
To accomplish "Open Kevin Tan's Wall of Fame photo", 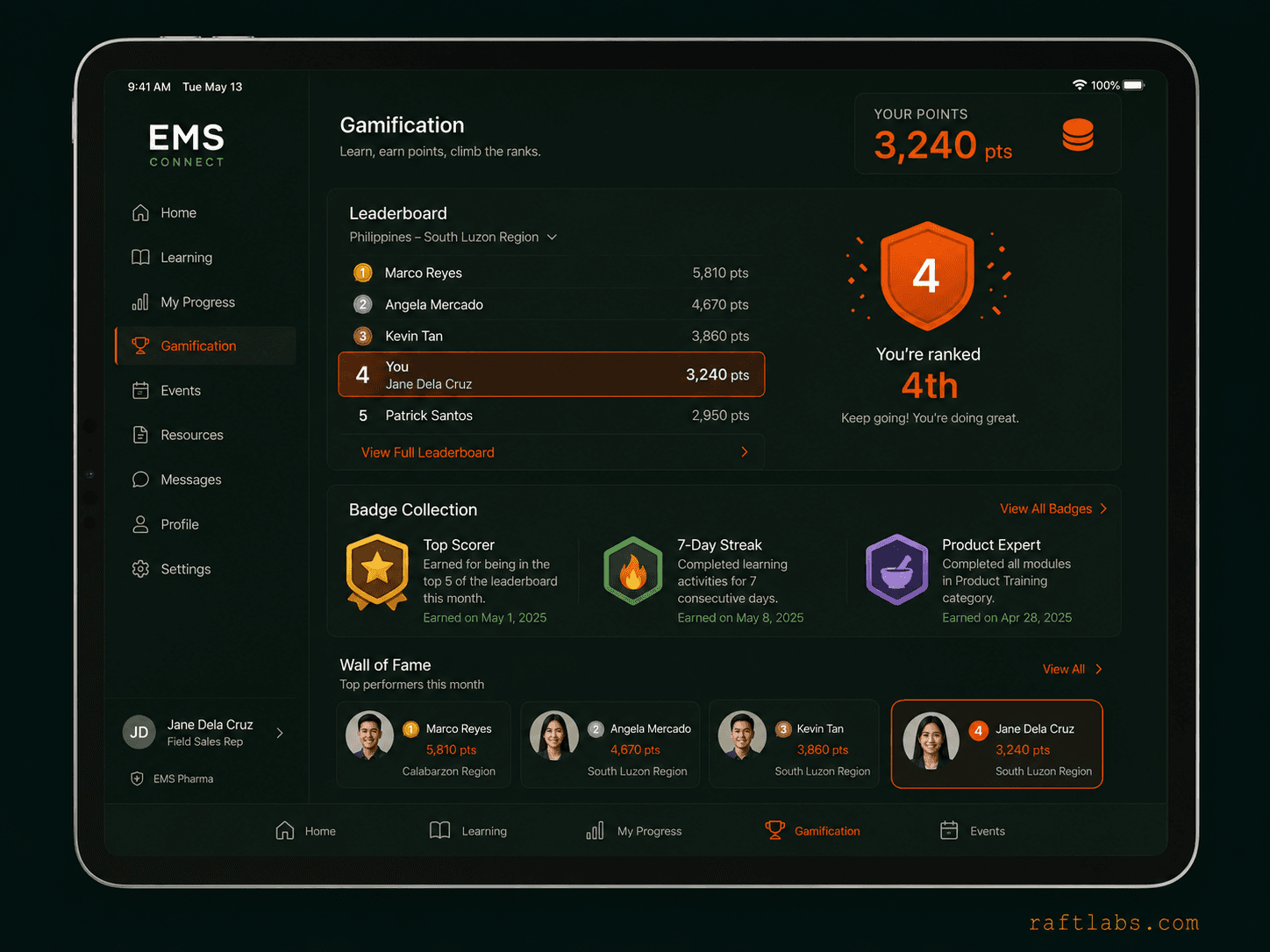I will [742, 735].
